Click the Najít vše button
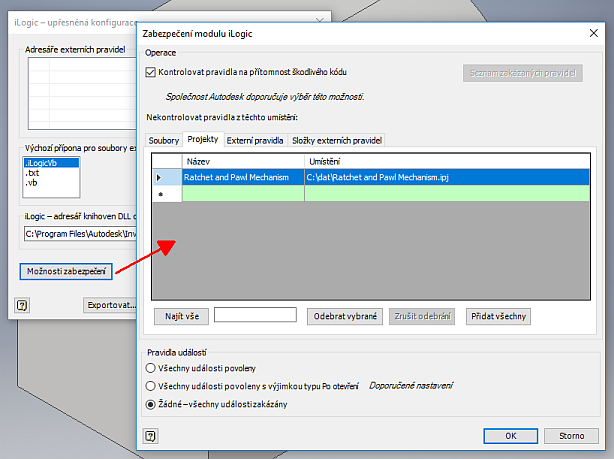The image size is (614, 459). pos(181,316)
